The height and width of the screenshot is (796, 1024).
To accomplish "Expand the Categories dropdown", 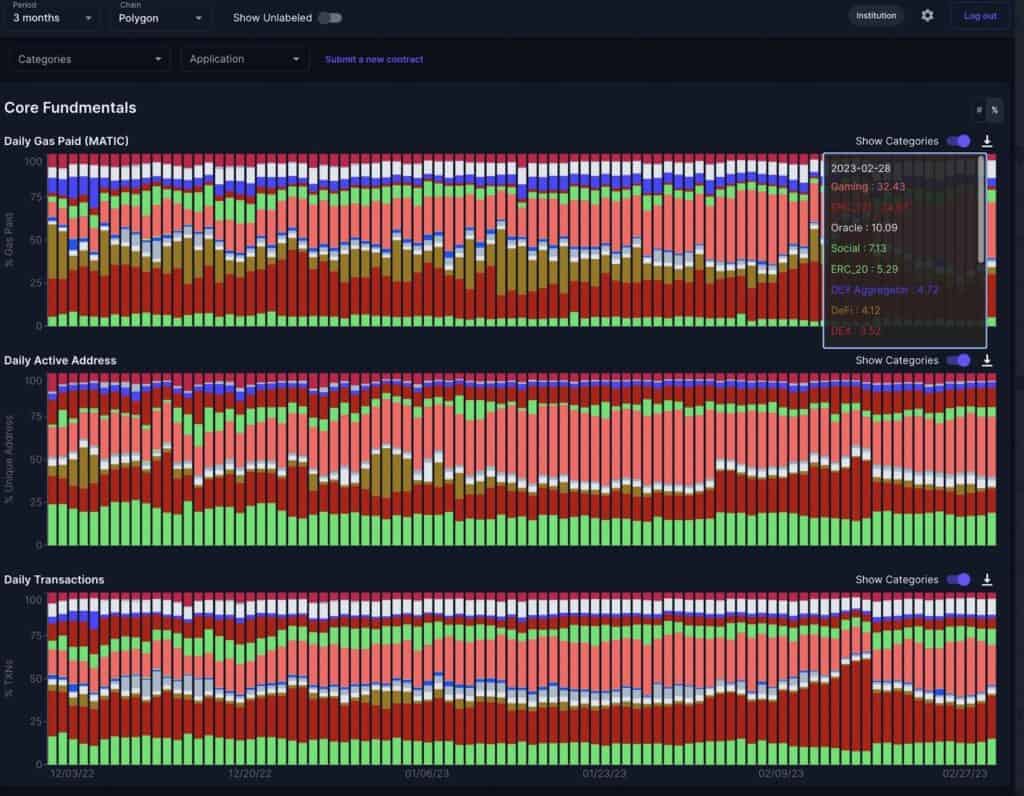I will pos(89,59).
